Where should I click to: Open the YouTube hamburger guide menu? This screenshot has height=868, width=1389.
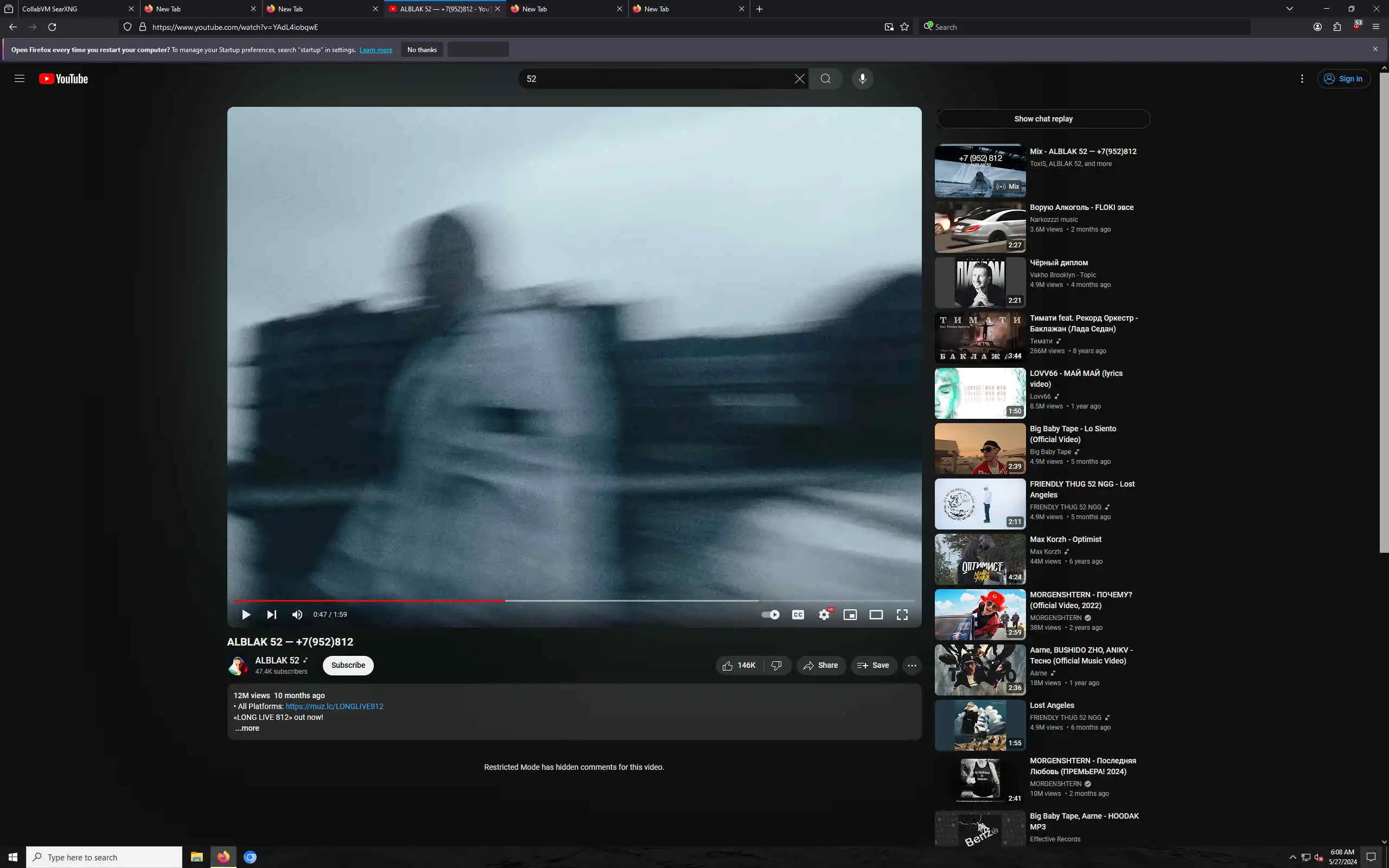[x=20, y=79]
